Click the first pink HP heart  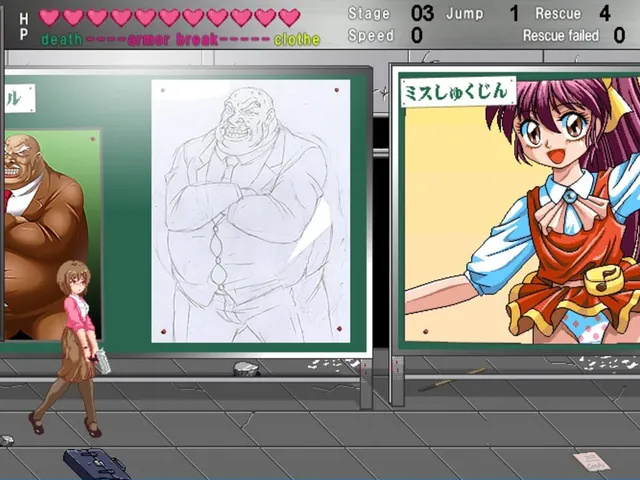(49, 18)
